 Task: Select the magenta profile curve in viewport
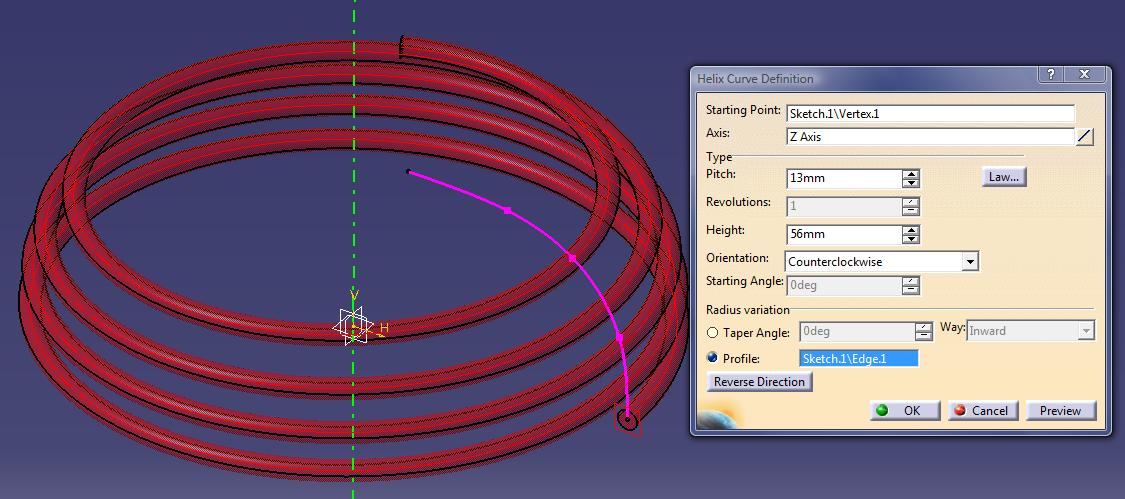point(572,256)
